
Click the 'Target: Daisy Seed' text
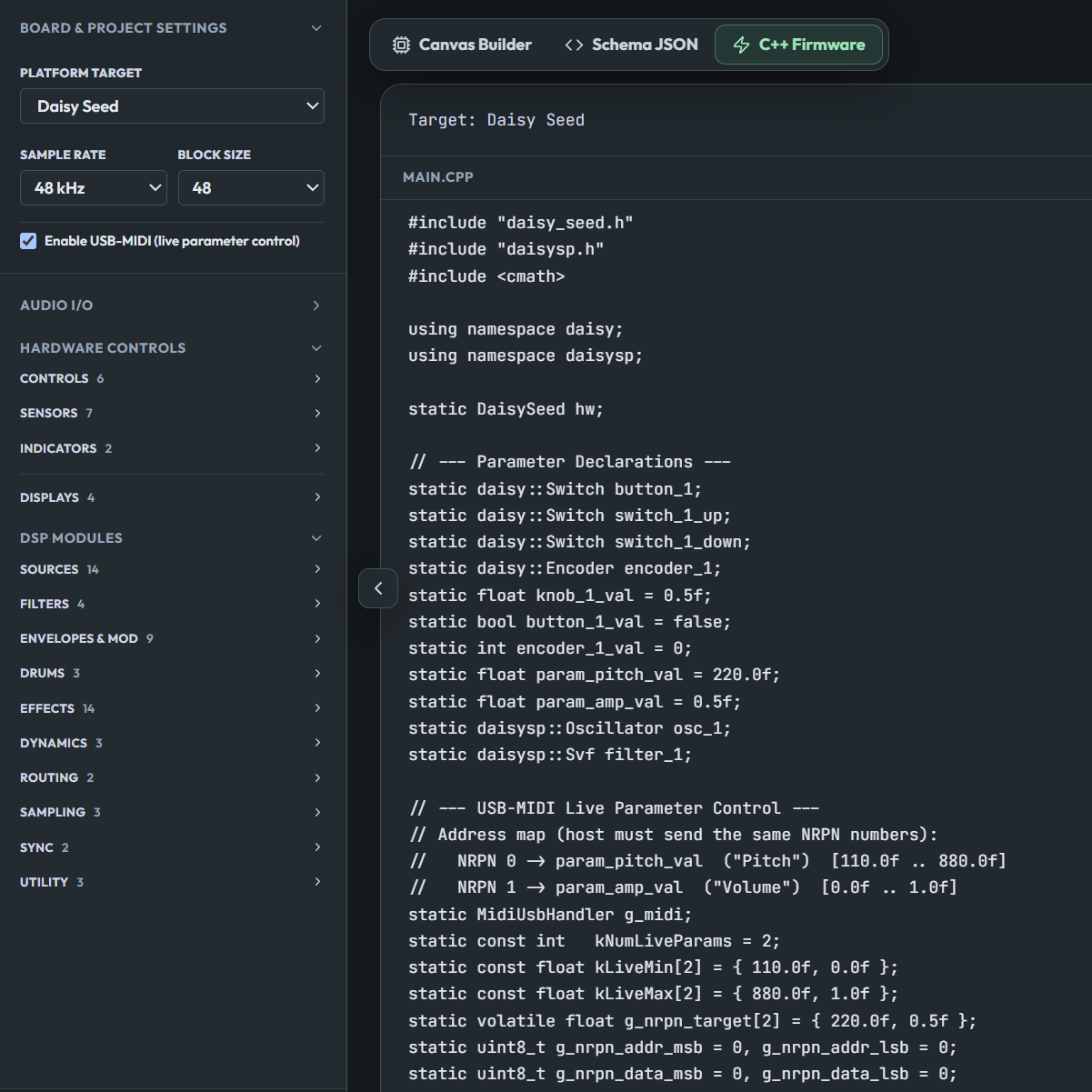[x=496, y=120]
